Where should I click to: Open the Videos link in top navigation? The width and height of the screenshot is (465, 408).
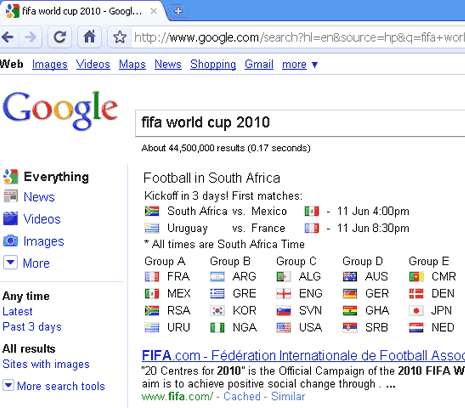tap(93, 64)
